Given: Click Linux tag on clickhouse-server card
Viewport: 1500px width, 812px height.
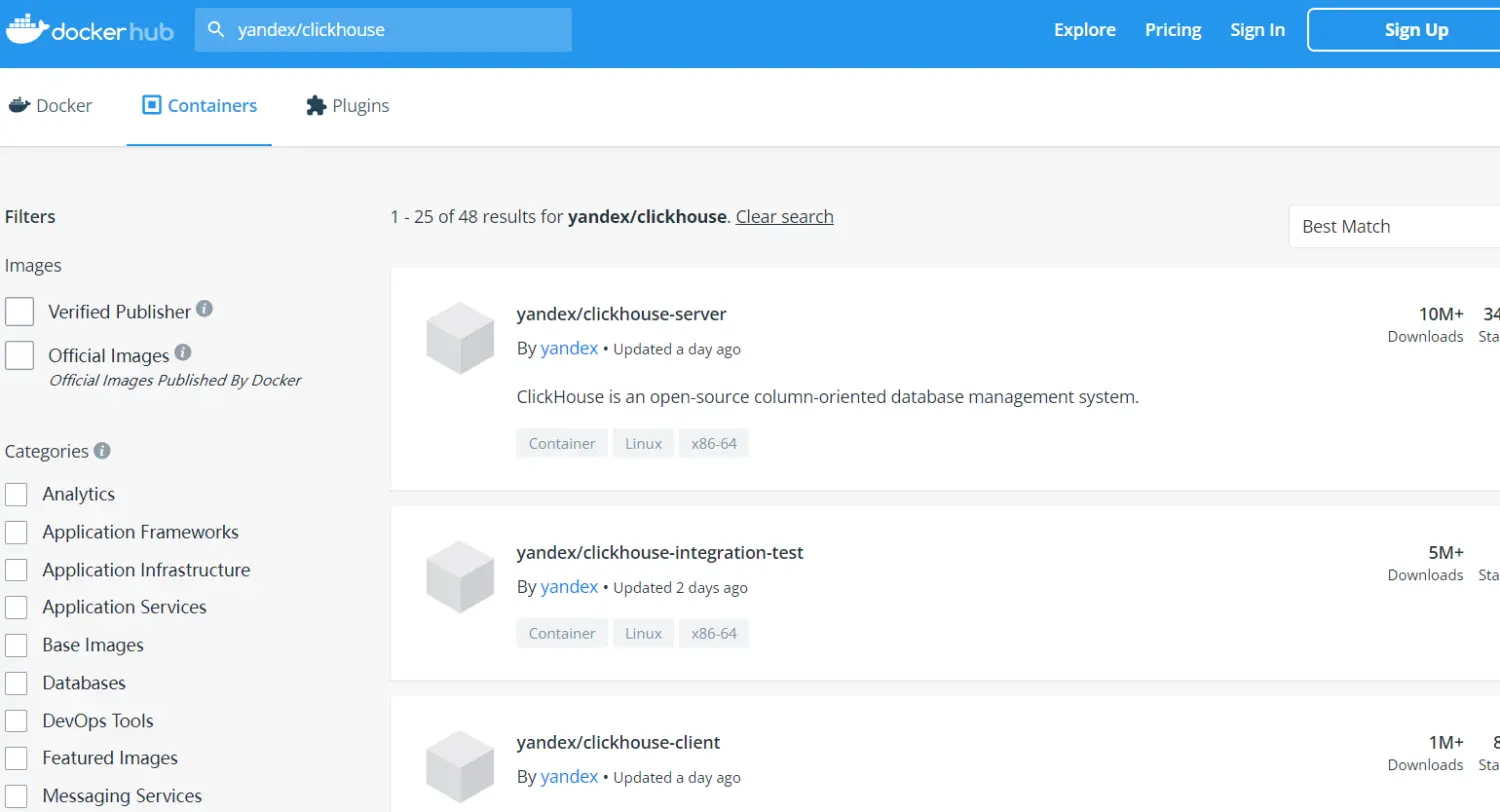Looking at the screenshot, I should tap(643, 443).
